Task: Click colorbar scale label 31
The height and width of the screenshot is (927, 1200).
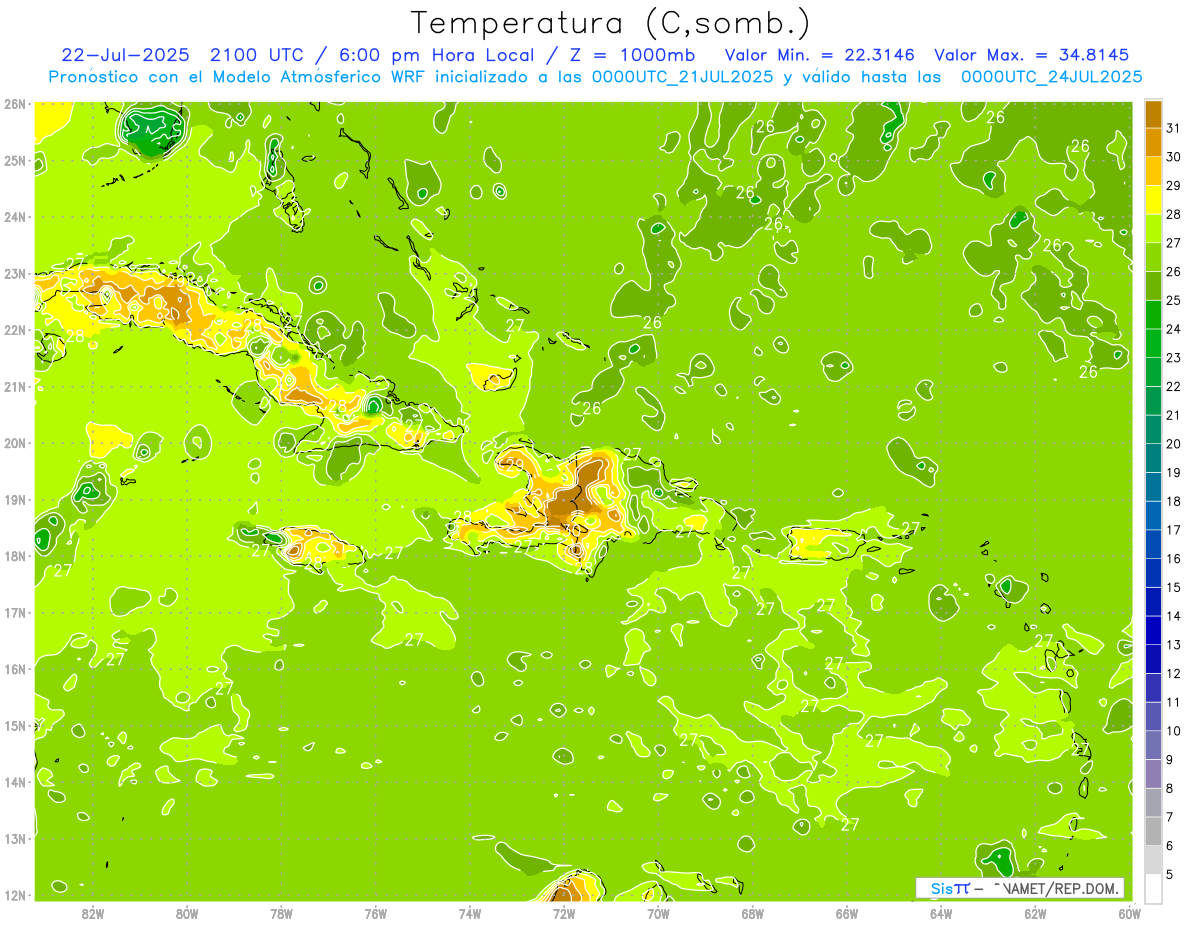Action: pos(1174,129)
